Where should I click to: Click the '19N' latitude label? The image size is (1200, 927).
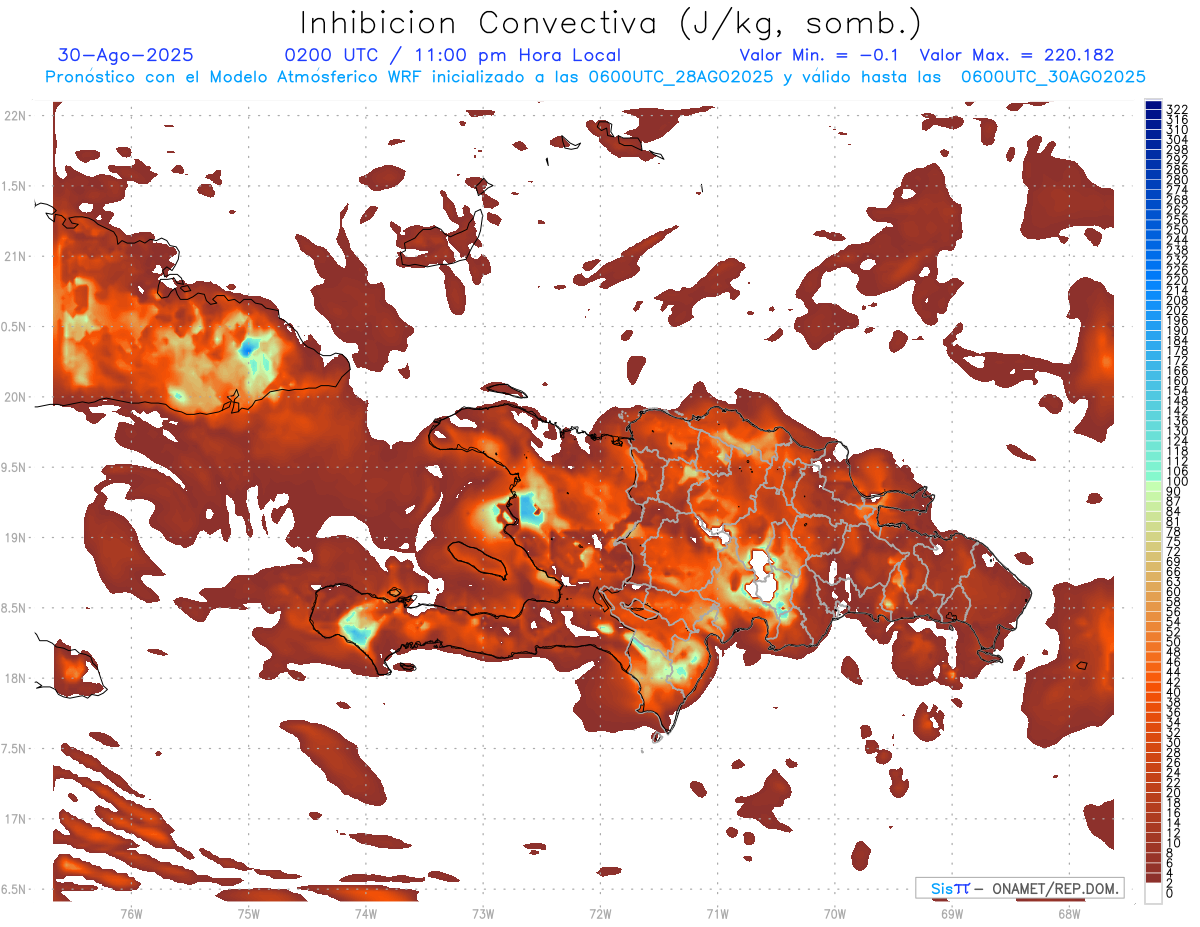click(15, 537)
